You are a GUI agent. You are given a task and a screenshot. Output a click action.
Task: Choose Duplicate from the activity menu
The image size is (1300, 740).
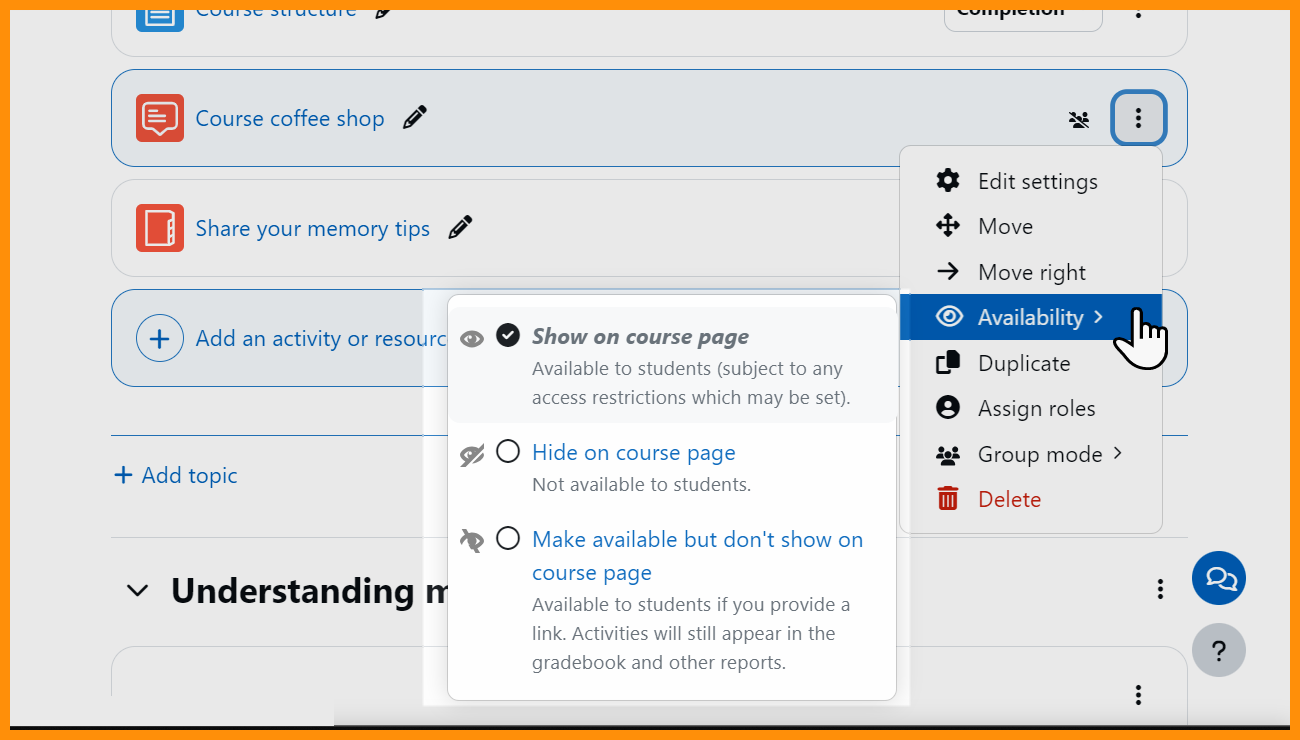click(1023, 363)
